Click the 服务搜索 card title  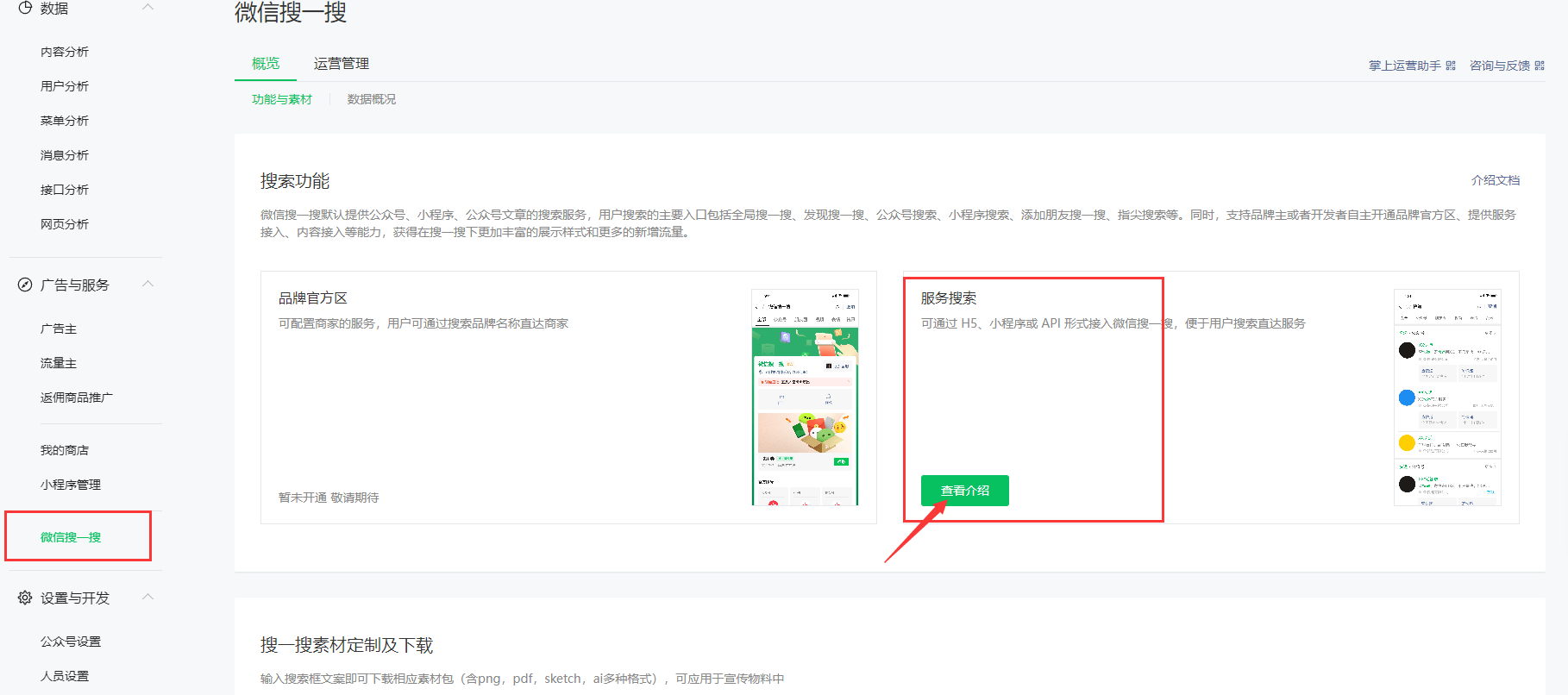[x=949, y=298]
